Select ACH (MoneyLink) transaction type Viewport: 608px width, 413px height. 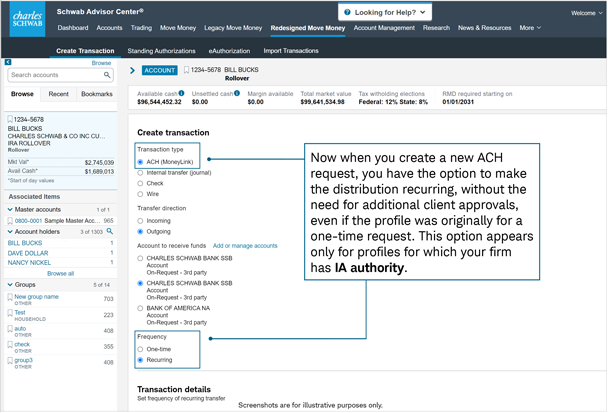pos(140,162)
